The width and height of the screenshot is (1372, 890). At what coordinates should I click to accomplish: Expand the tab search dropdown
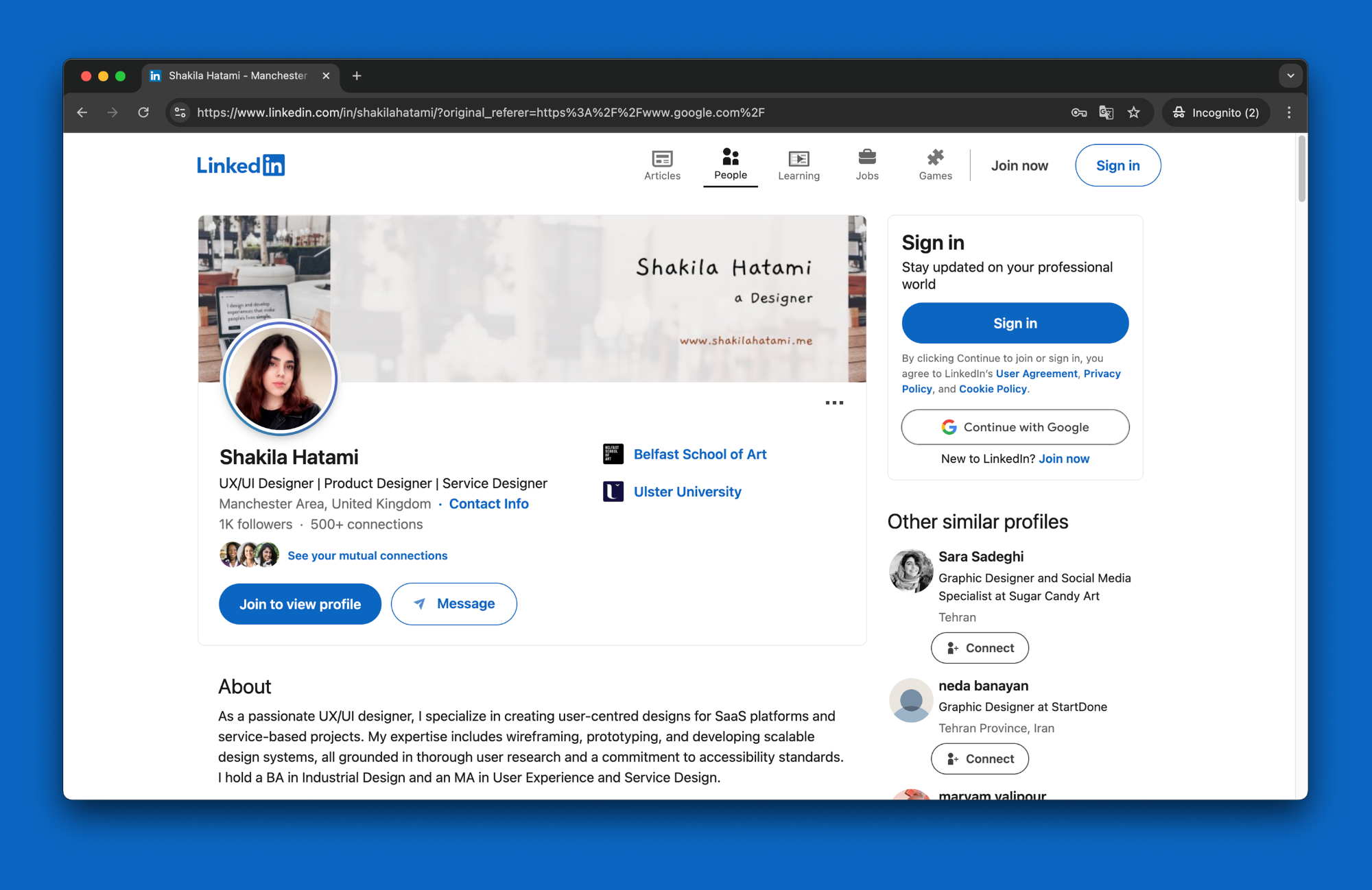(1290, 75)
